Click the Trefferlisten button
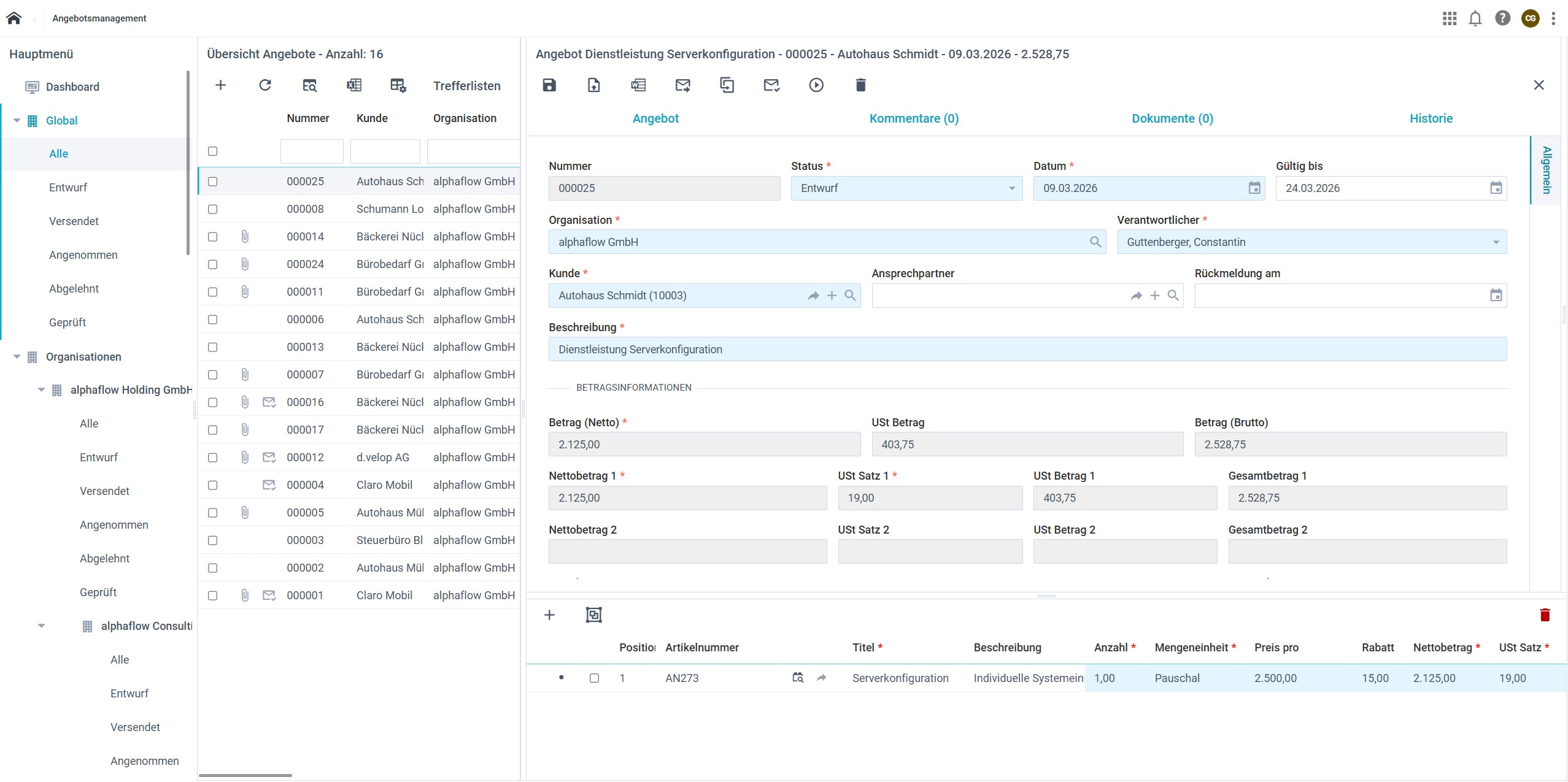1568x782 pixels. pyautogui.click(x=466, y=86)
